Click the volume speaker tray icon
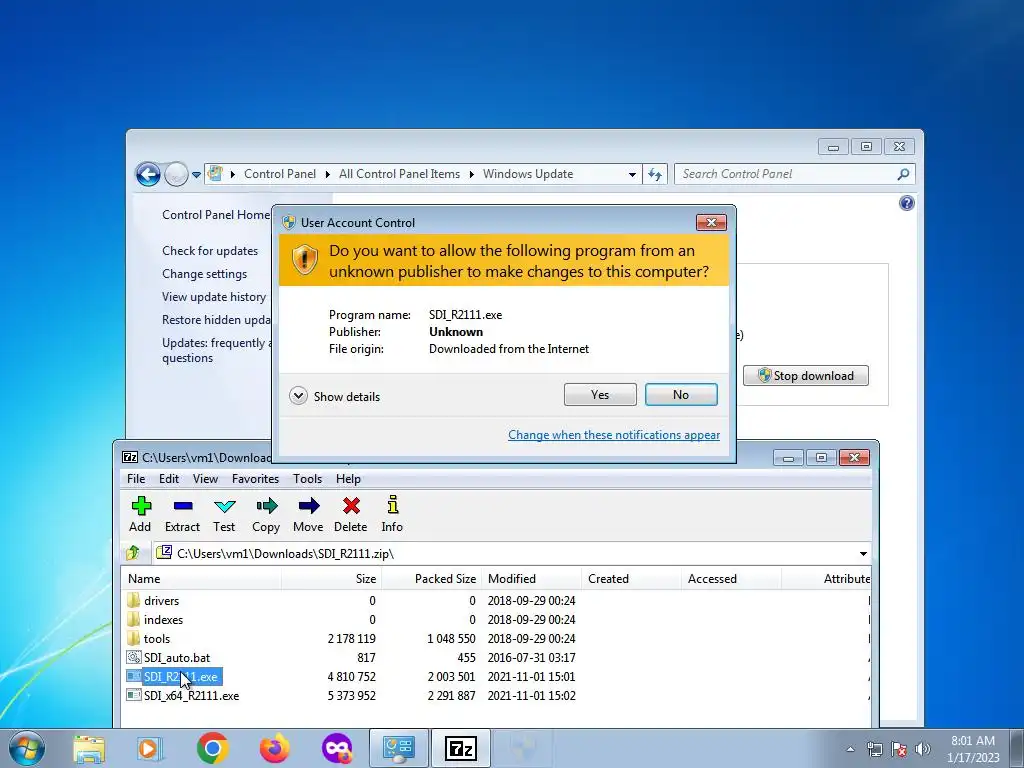The image size is (1024, 768). coord(922,749)
